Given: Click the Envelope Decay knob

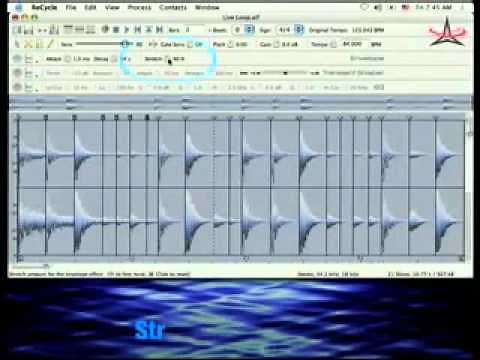Looking at the screenshot, I should point(114,59).
